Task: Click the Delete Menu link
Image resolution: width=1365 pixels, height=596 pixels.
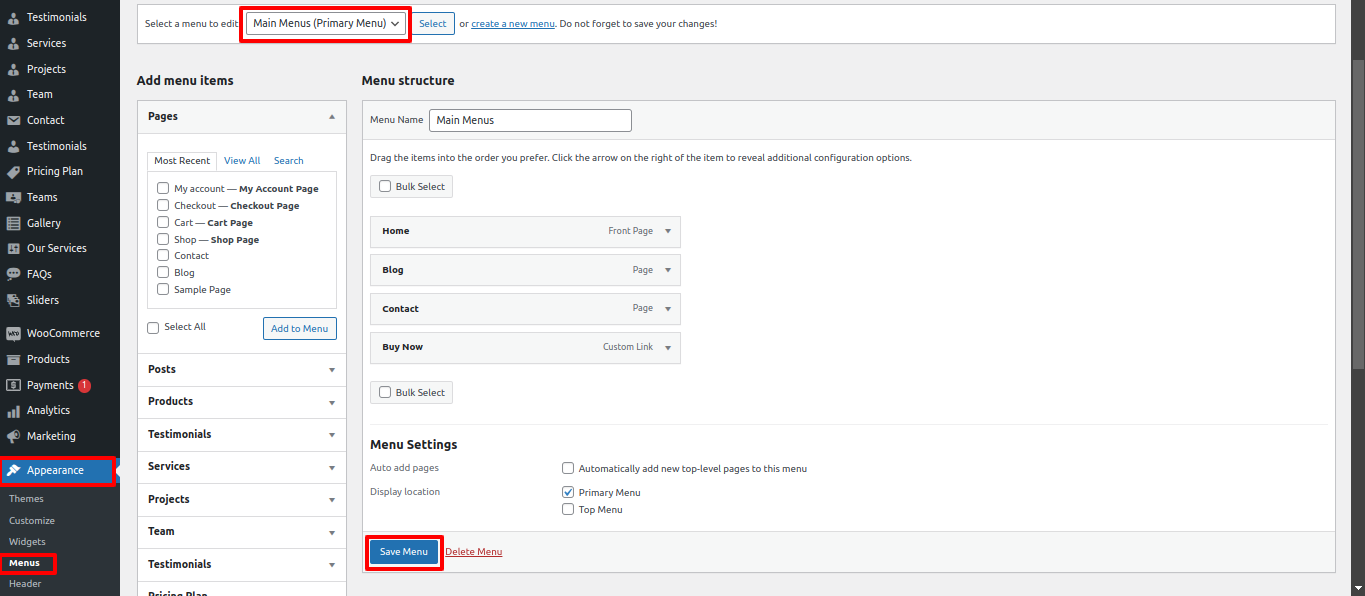Action: point(473,551)
